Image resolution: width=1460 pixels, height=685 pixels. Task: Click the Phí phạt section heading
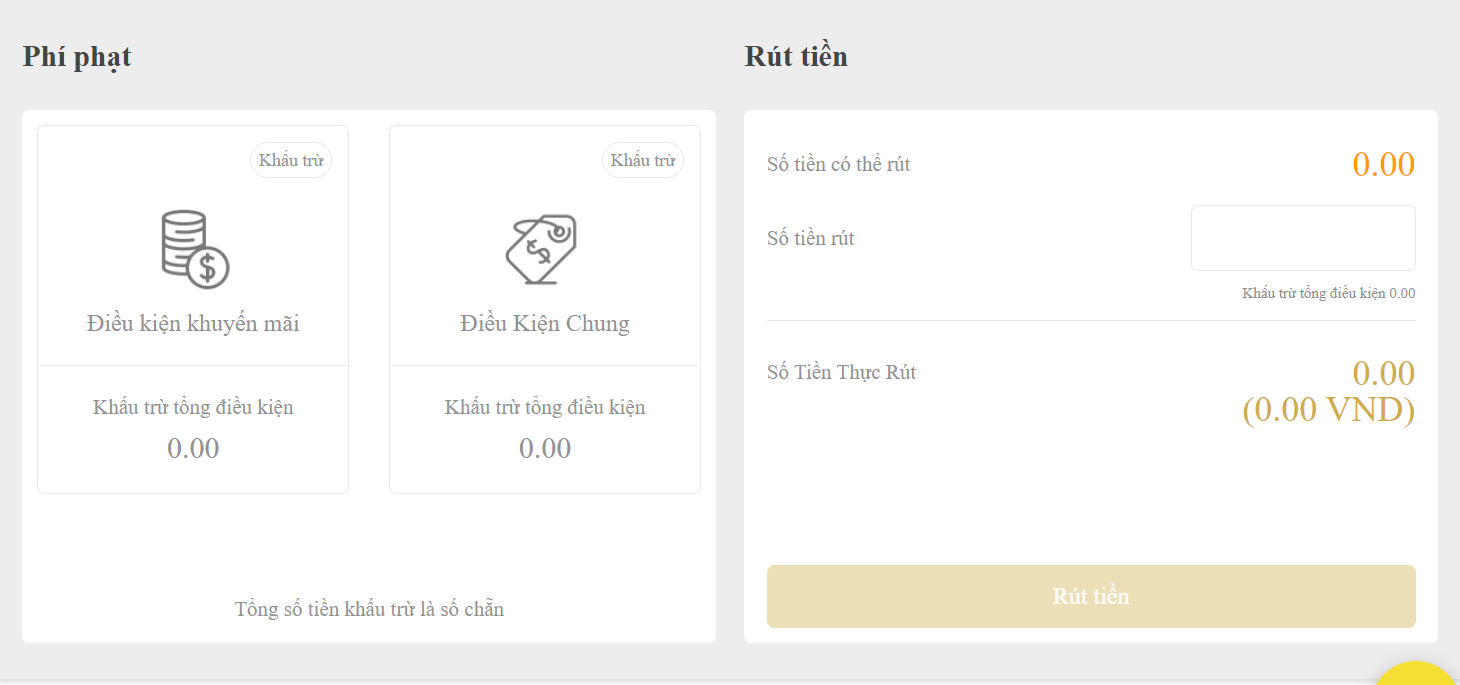click(77, 56)
